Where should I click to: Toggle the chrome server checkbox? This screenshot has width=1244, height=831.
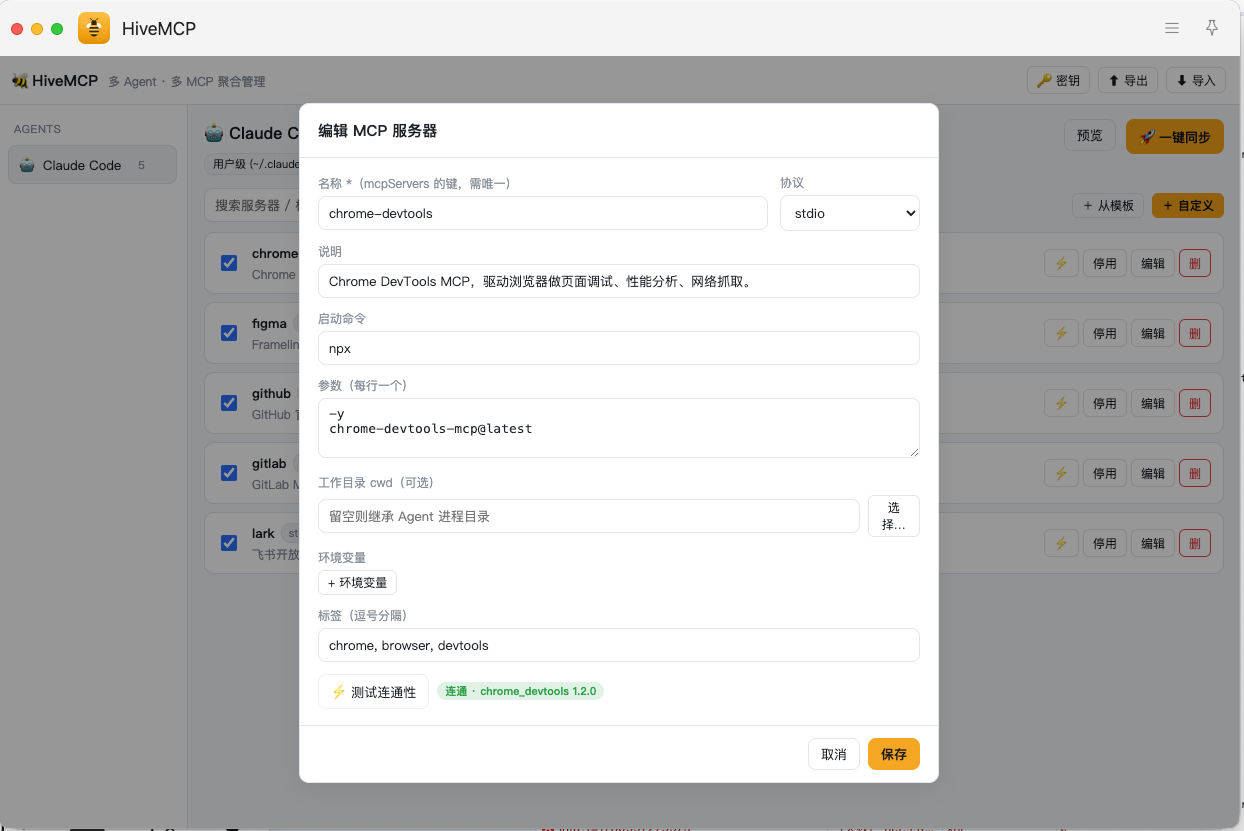(229, 263)
